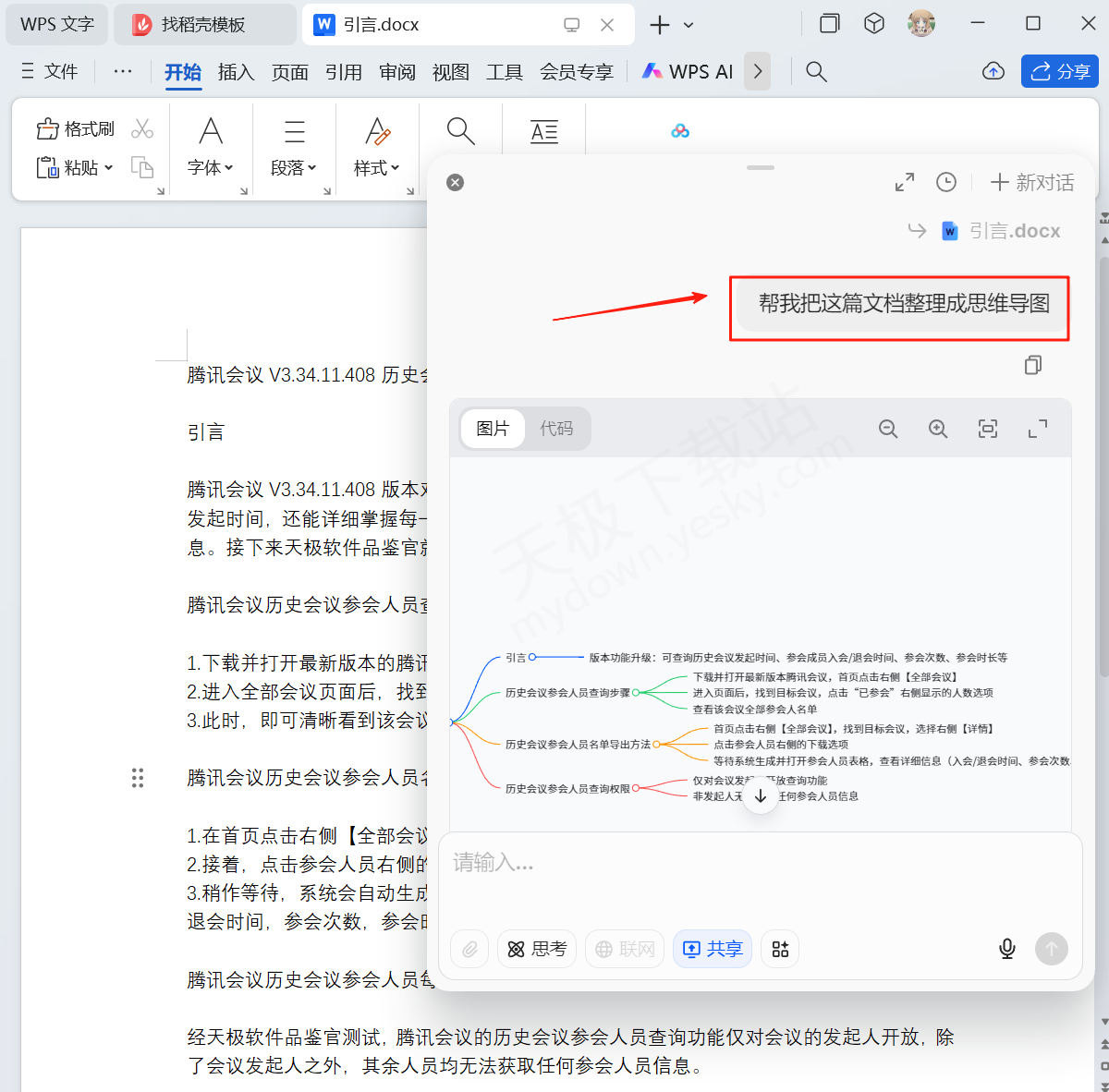
Task: Click the new tab plus button
Action: click(660, 25)
